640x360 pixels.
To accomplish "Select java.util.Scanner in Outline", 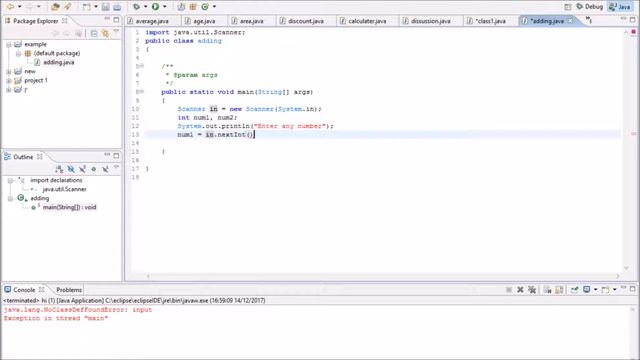I will [x=64, y=189].
